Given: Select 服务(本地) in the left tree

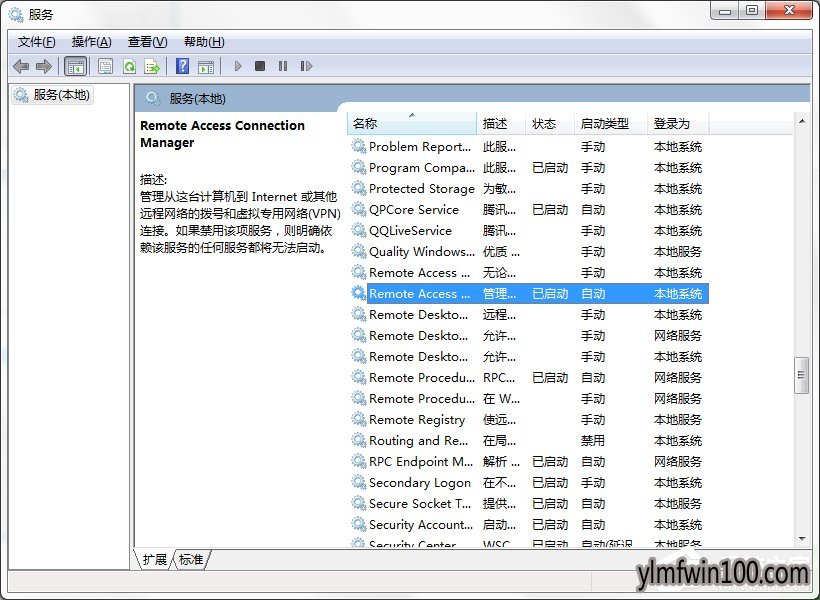Looking at the screenshot, I should coord(60,95).
